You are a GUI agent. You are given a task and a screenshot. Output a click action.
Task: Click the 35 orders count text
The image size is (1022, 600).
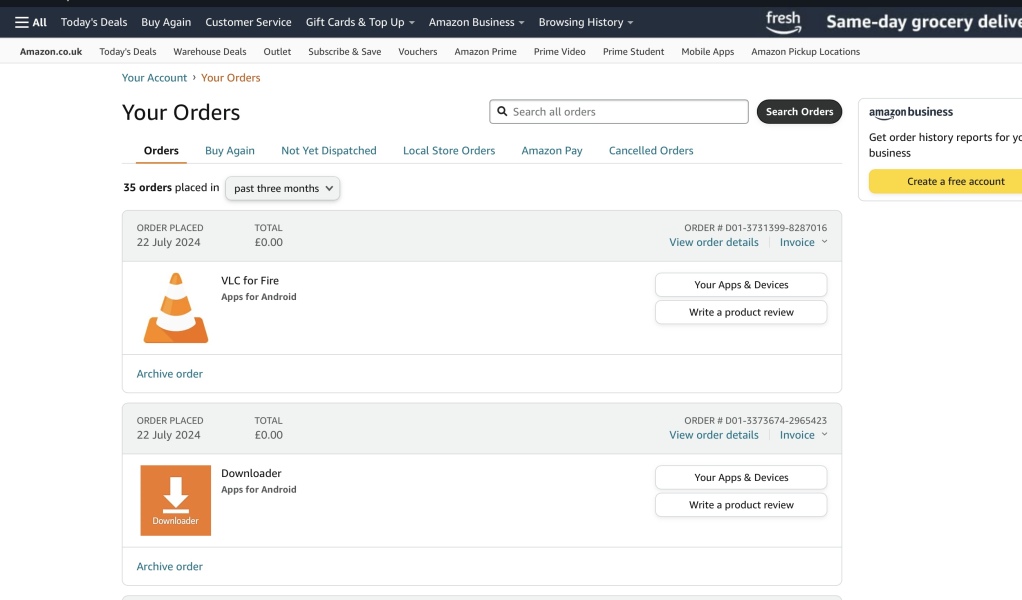click(x=147, y=188)
